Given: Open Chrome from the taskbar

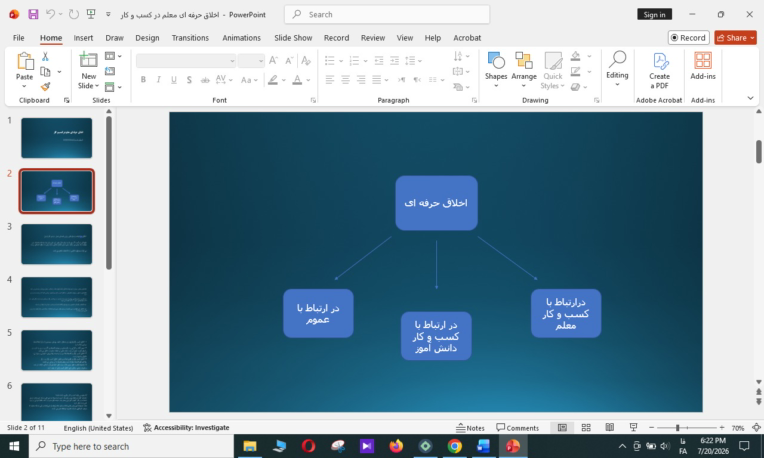Looking at the screenshot, I should click(x=455, y=446).
